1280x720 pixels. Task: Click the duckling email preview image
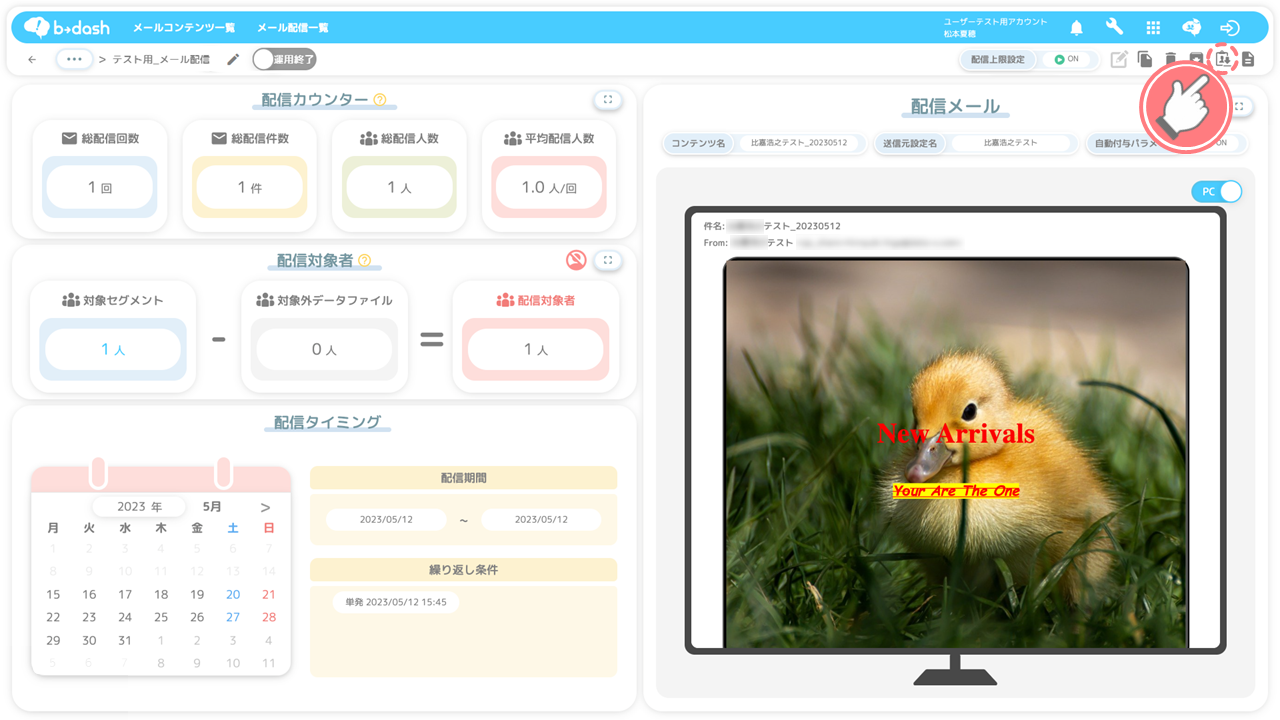(955, 452)
